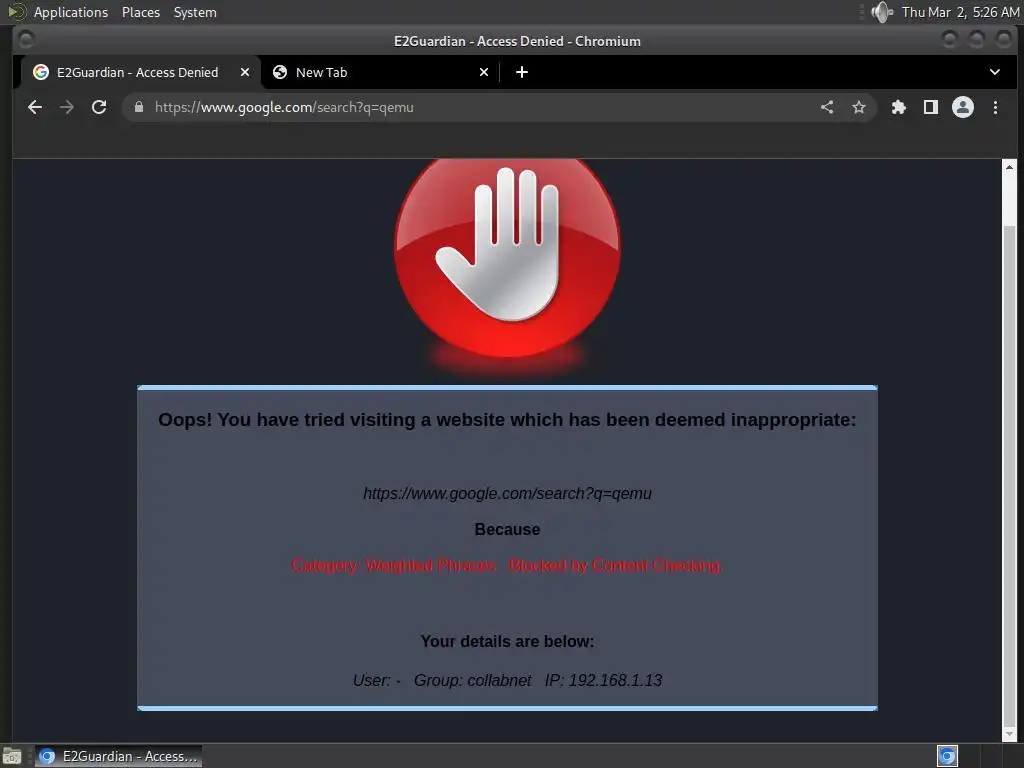Toggle the side panel icon
Screen dimensions: 1024x768
(931, 107)
